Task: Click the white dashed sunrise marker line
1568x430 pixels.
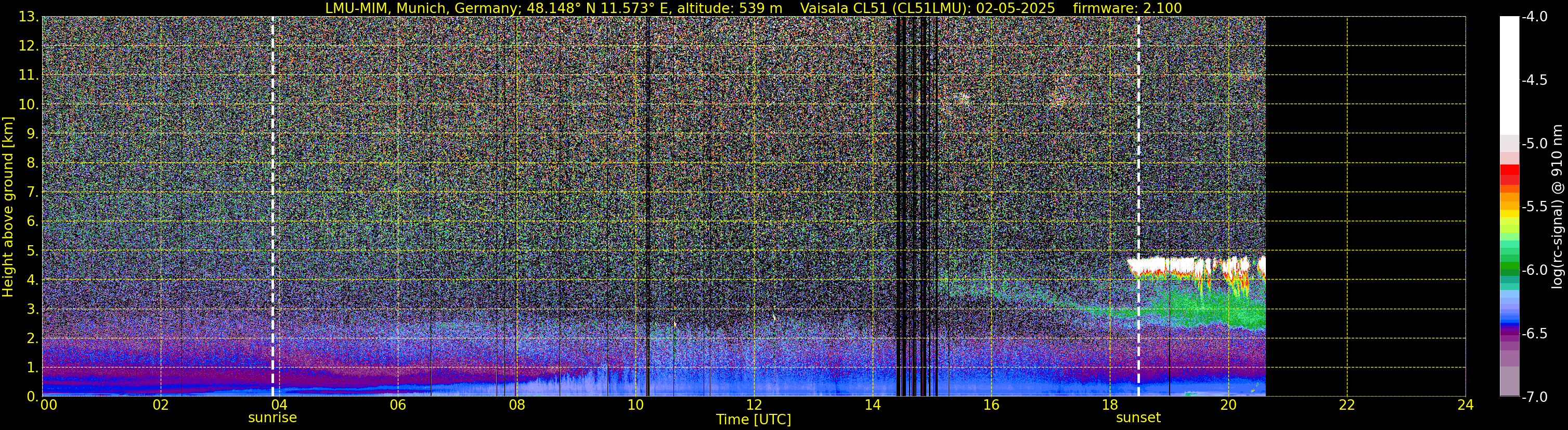Action: click(x=272, y=207)
